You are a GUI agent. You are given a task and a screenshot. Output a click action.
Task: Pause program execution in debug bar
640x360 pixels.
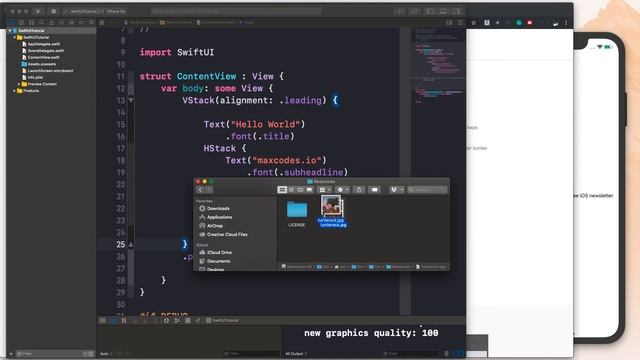pos(124,321)
